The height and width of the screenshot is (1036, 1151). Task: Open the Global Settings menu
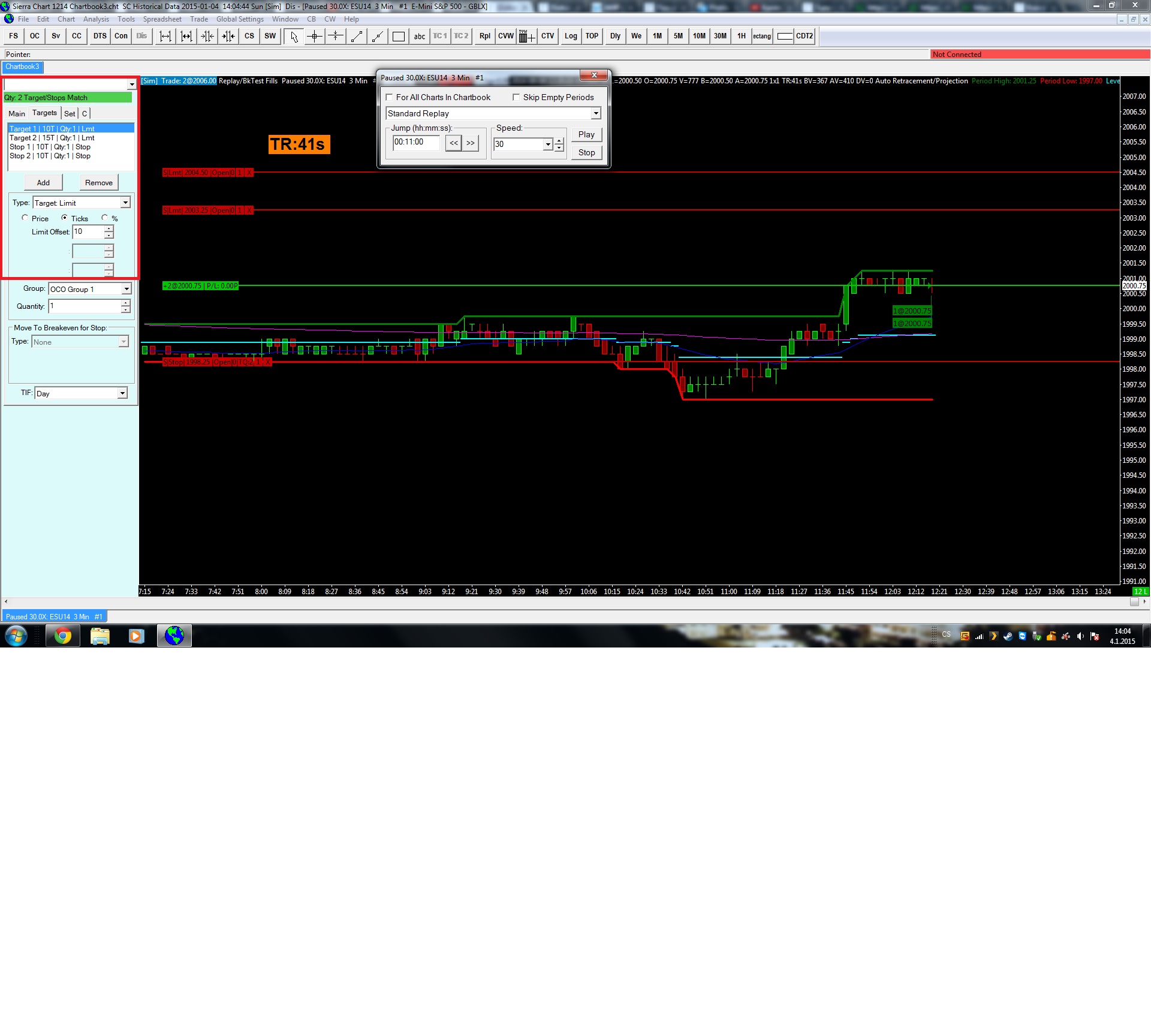point(240,19)
